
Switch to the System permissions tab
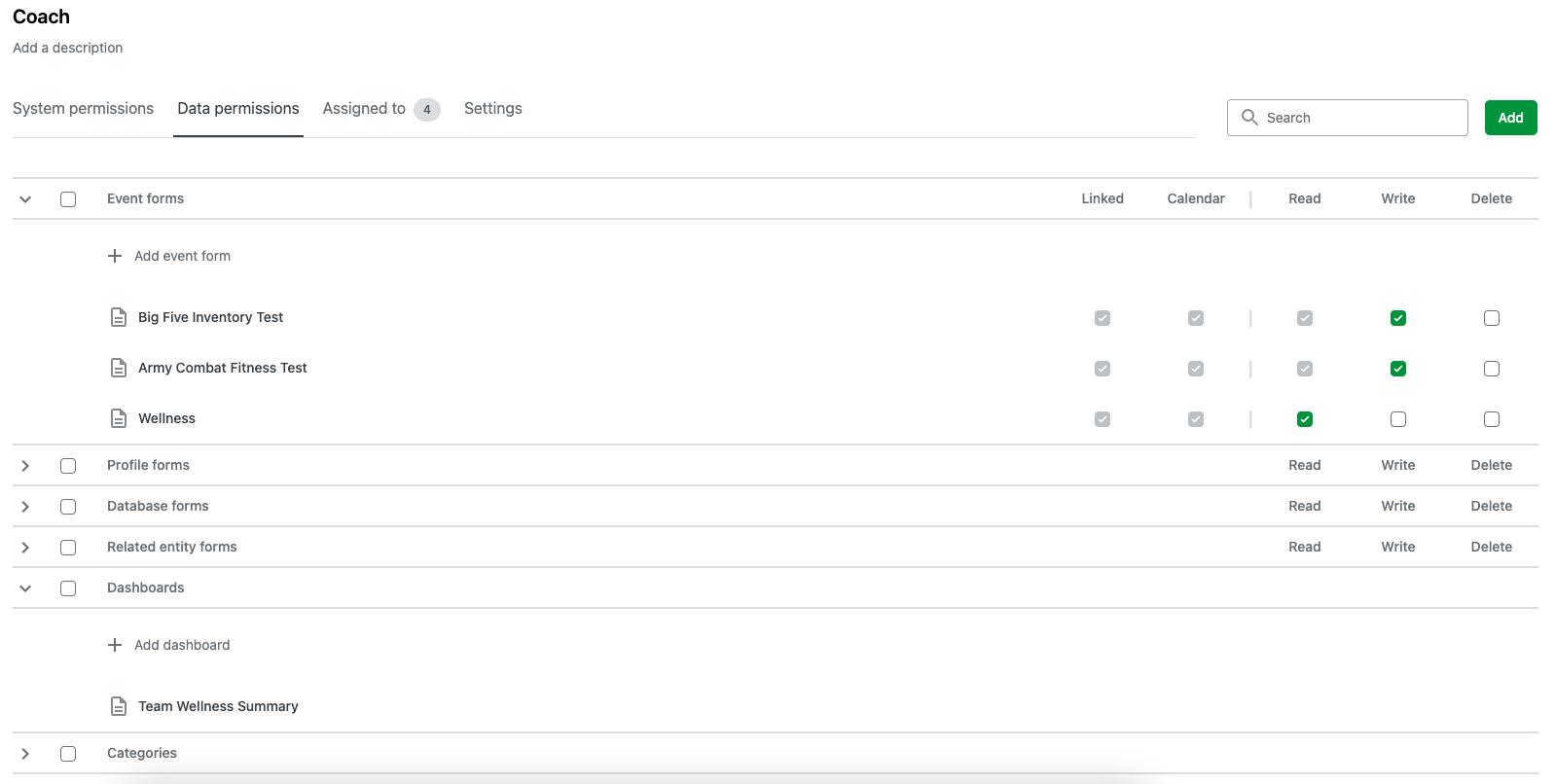tap(83, 109)
